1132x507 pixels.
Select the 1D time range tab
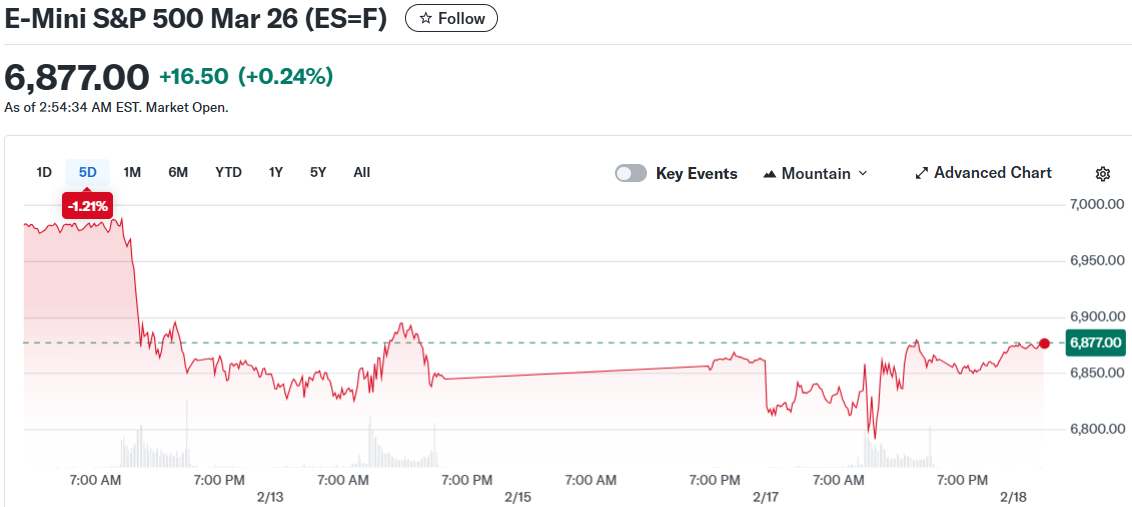click(x=44, y=172)
